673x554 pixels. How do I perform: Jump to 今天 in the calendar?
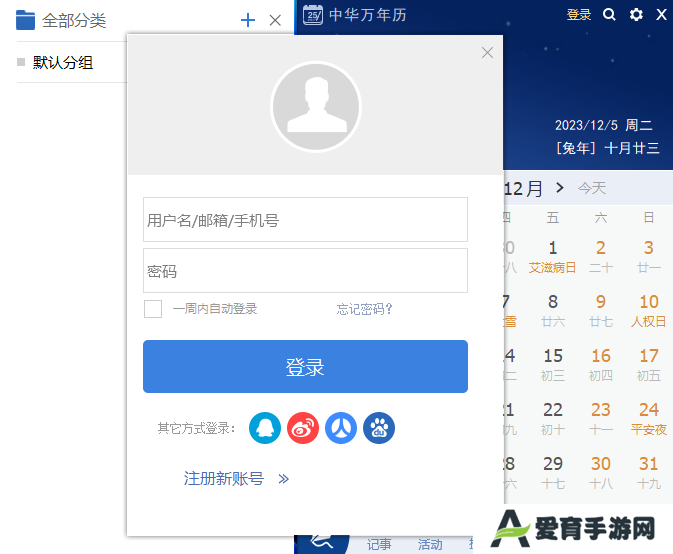click(592, 188)
